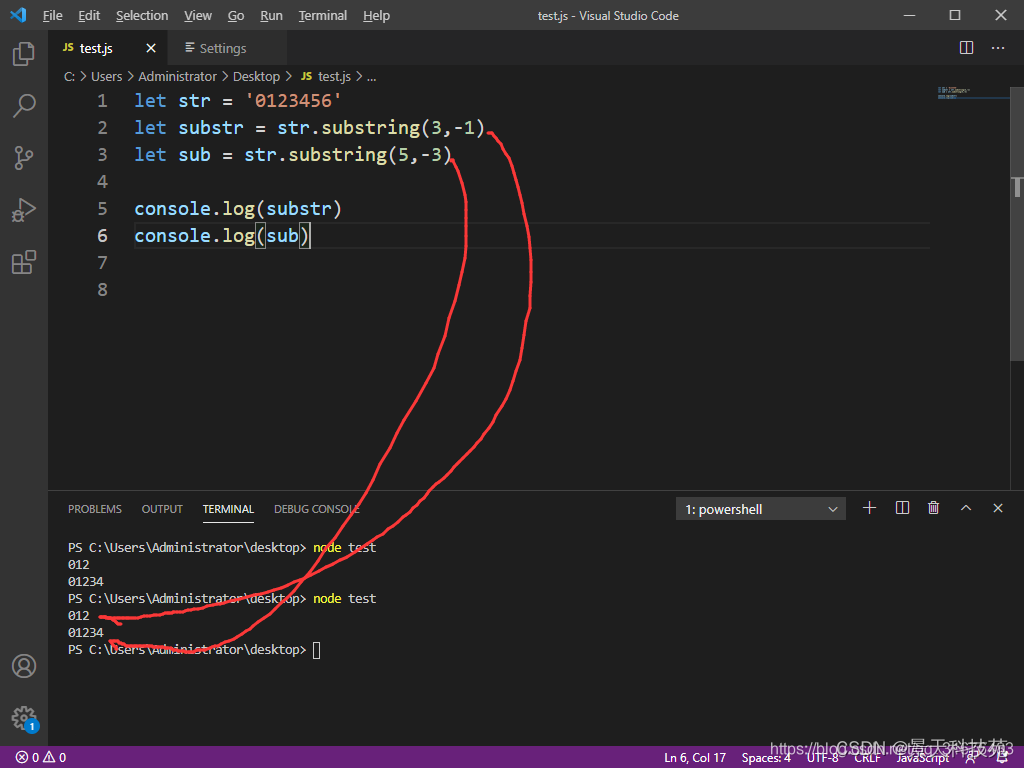
Task: Click the Split Editor Right icon
Action: pyautogui.click(x=967, y=48)
